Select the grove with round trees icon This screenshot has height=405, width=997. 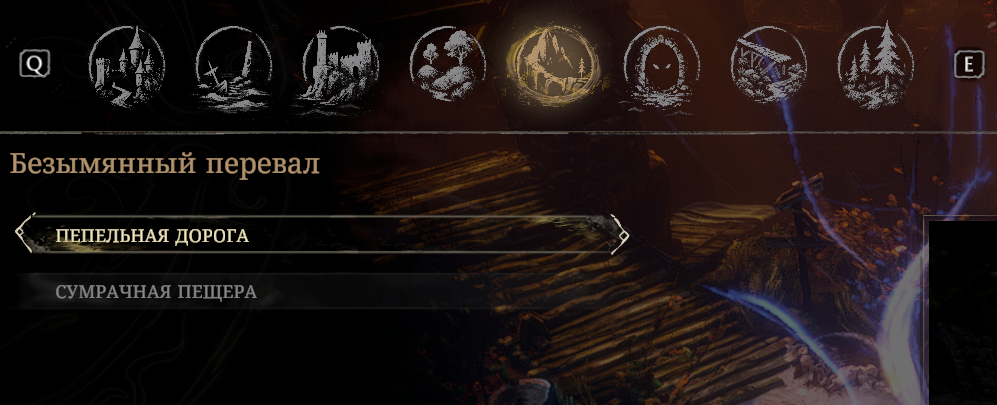pos(448,65)
